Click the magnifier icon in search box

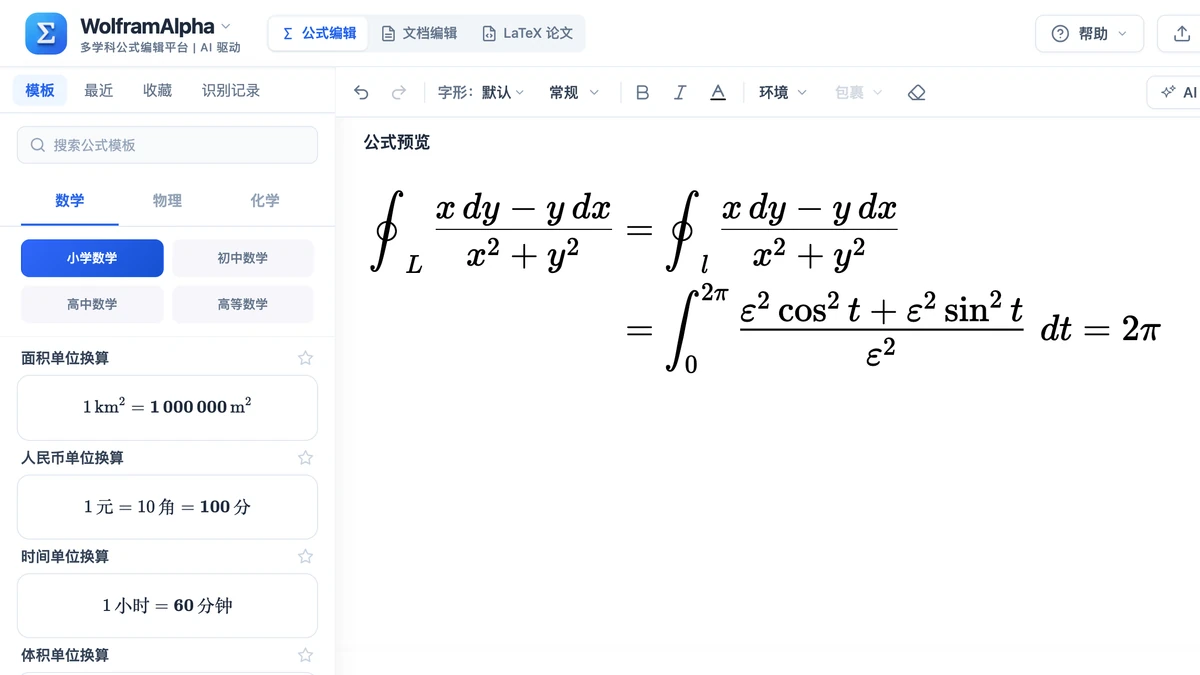[38, 145]
